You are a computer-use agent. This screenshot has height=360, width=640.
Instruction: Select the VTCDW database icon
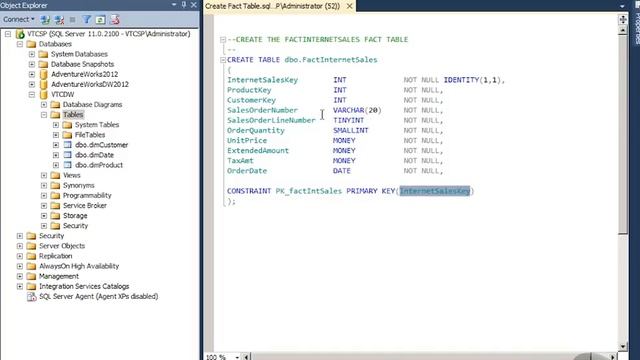(44, 94)
